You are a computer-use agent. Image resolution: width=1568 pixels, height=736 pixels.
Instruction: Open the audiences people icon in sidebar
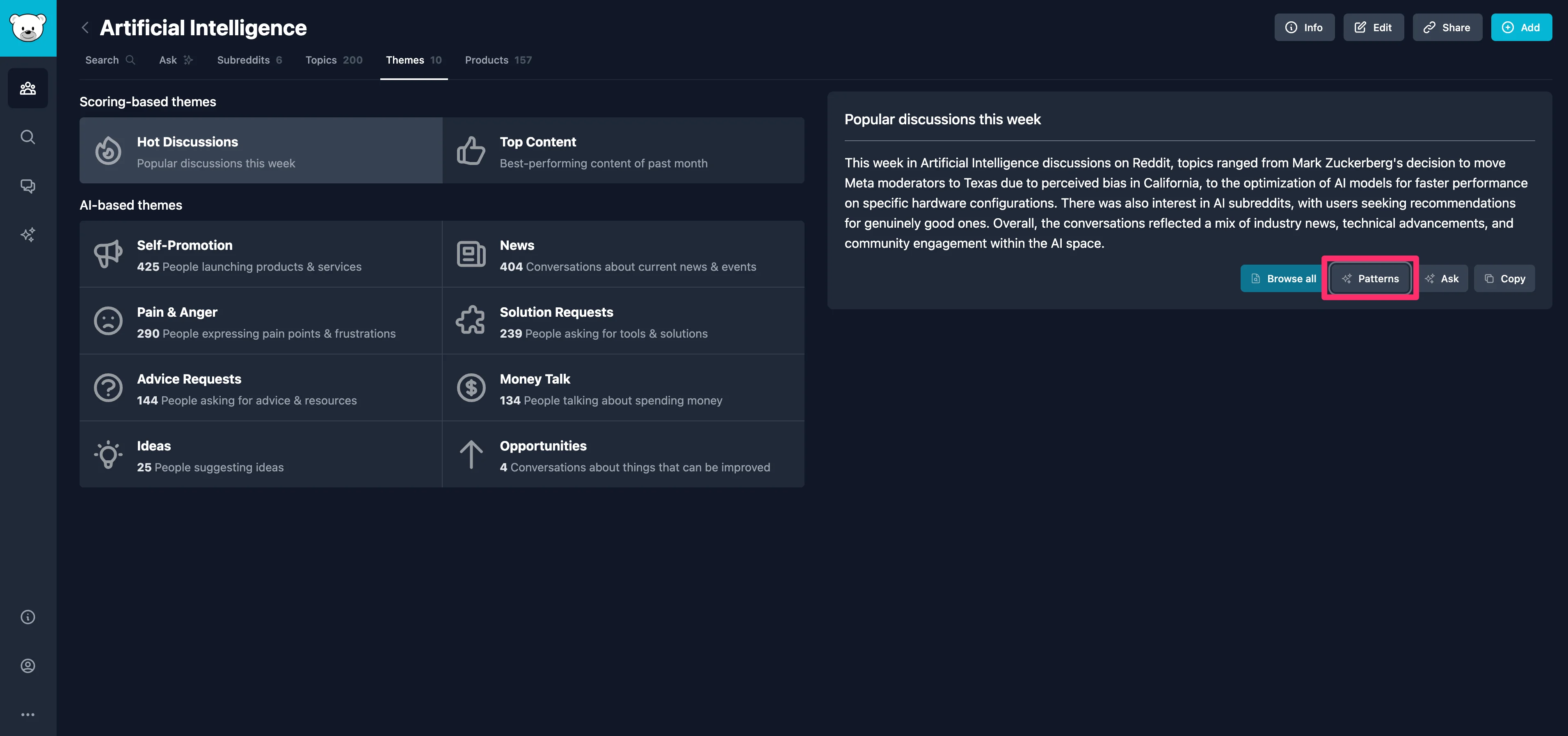[x=28, y=88]
